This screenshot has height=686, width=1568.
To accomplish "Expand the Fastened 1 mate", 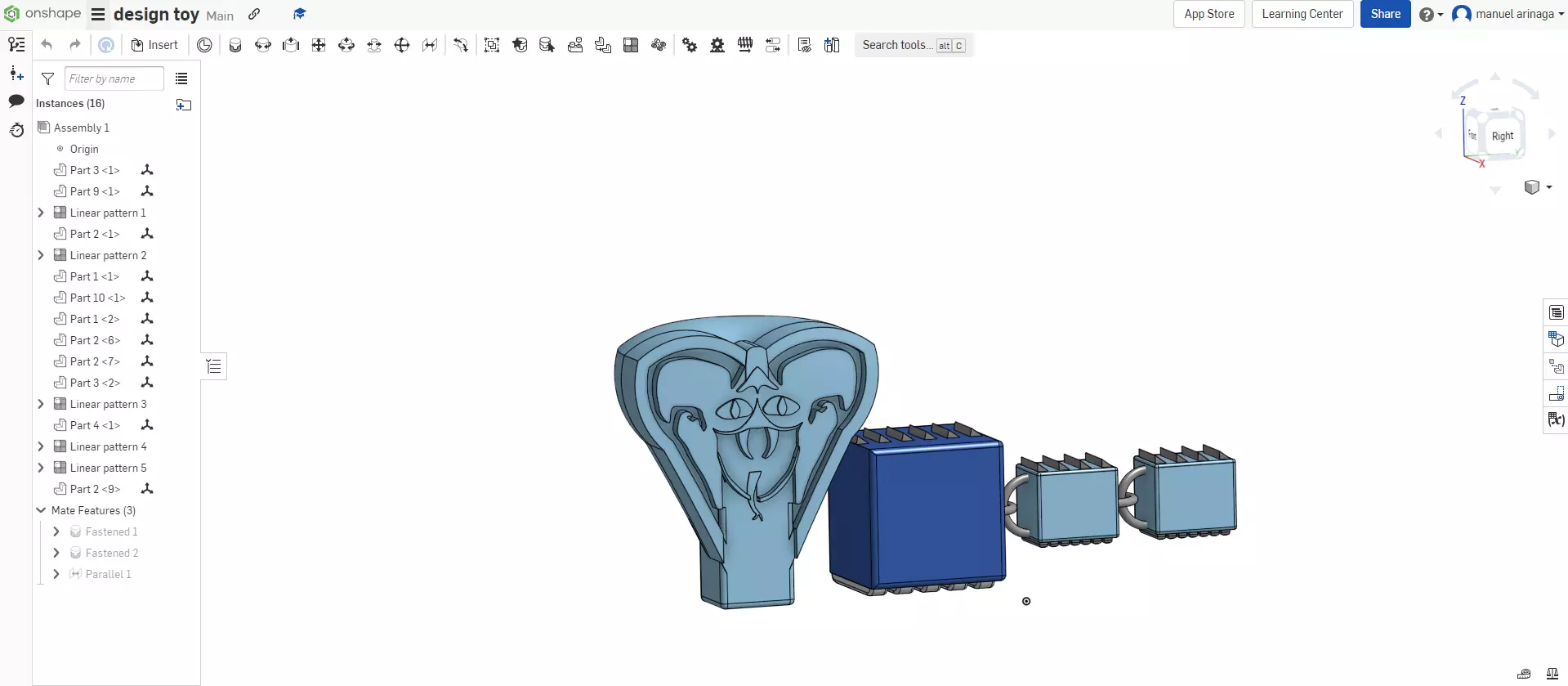I will click(x=56, y=531).
